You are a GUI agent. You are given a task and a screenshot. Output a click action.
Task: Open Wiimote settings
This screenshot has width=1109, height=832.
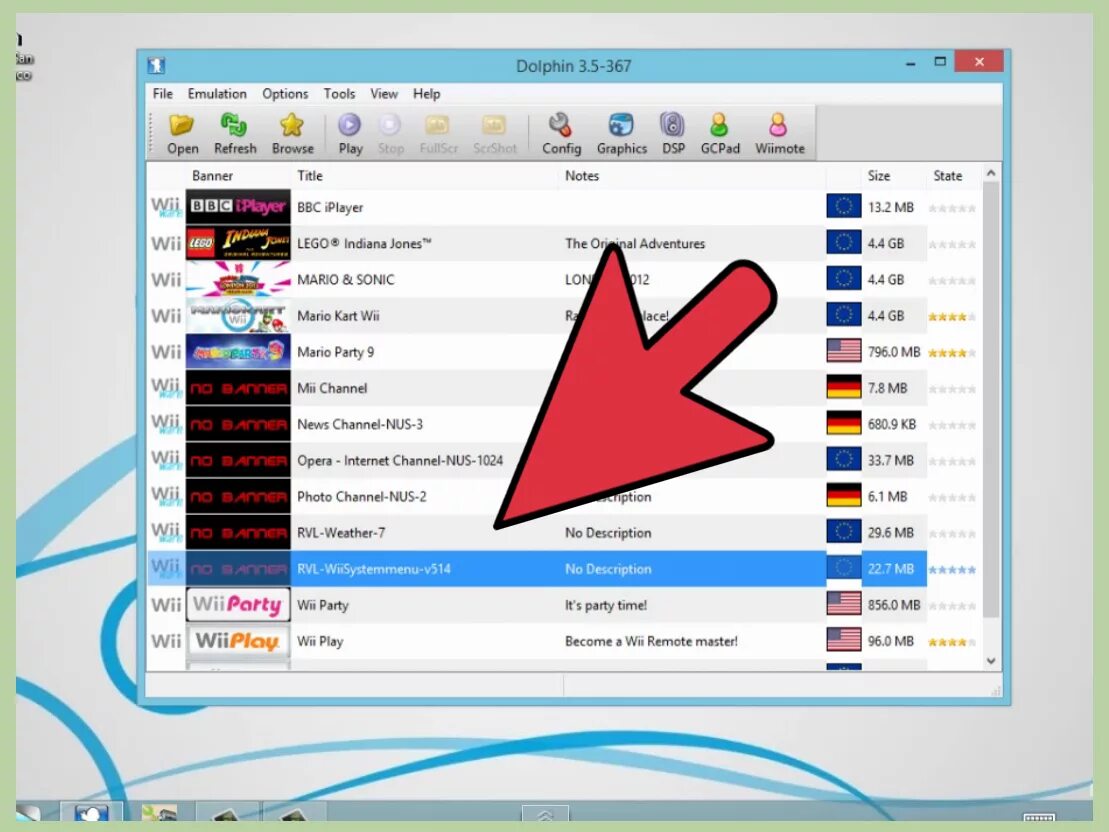pyautogui.click(x=779, y=134)
